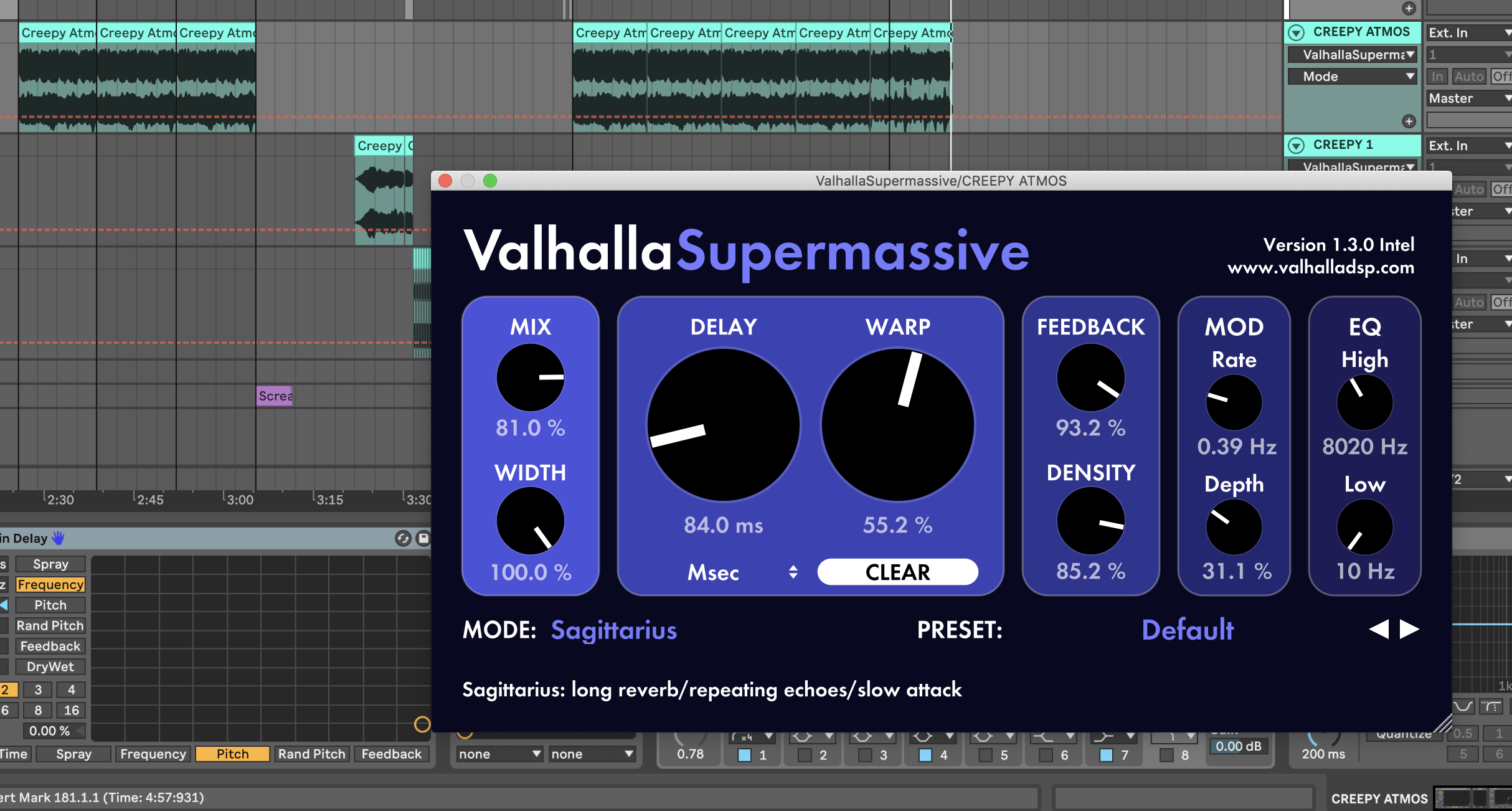This screenshot has height=811, width=1512.
Task: Toggle the Auto monitor button on CREEPY ATMOS track
Action: [x=1469, y=77]
